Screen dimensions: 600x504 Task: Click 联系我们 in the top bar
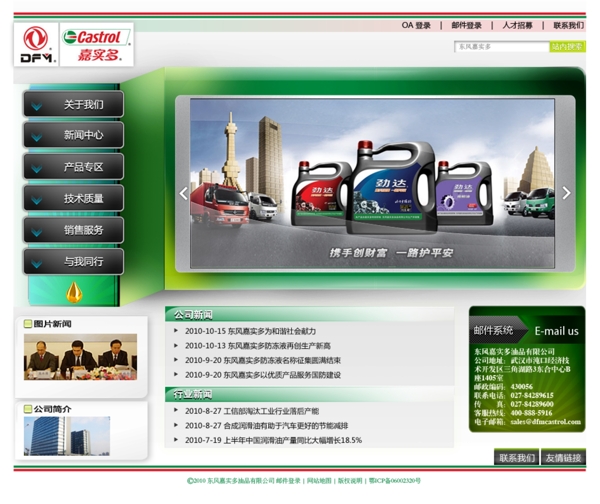point(569,26)
